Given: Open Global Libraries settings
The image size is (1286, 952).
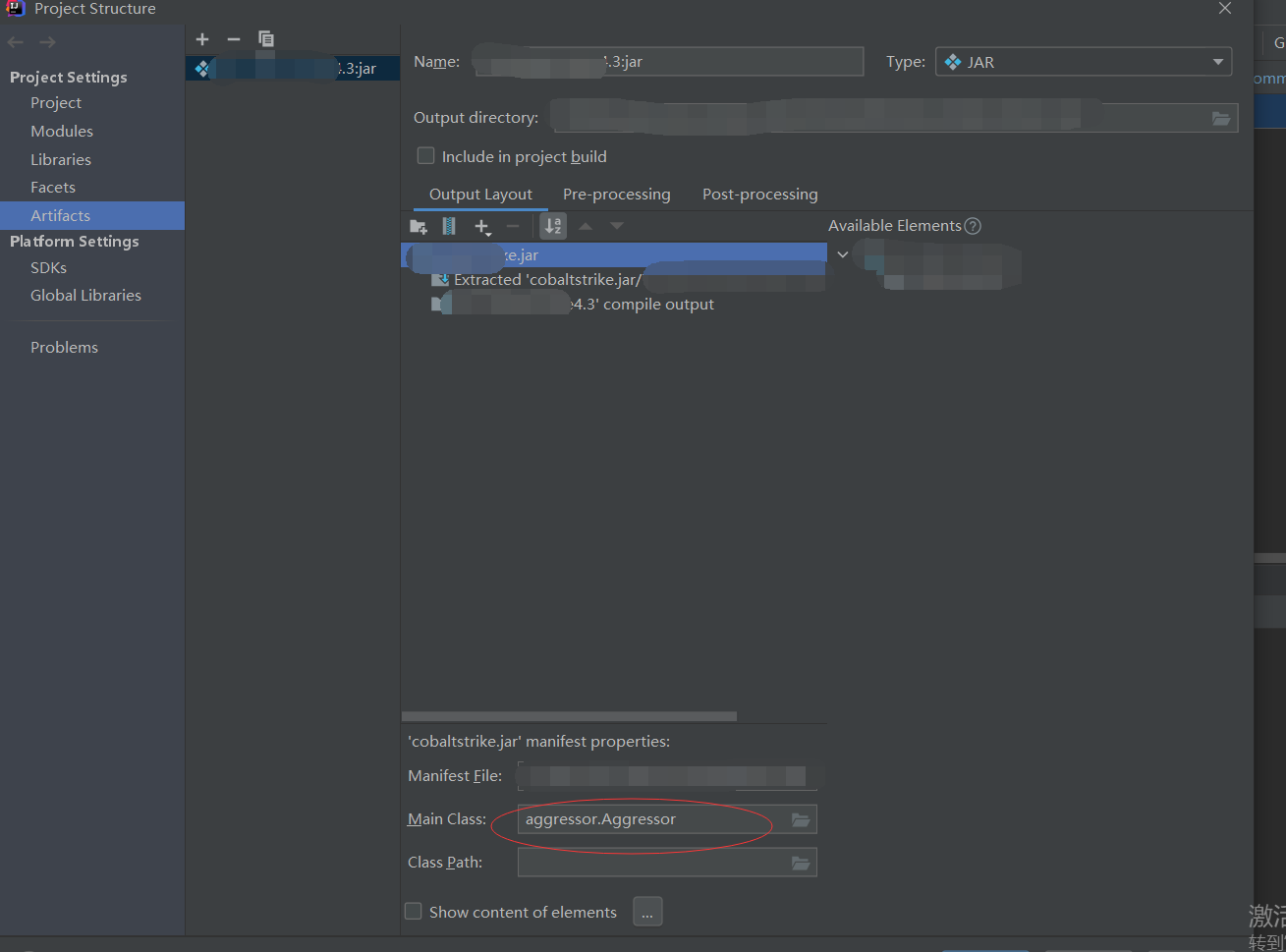Looking at the screenshot, I should point(85,296).
